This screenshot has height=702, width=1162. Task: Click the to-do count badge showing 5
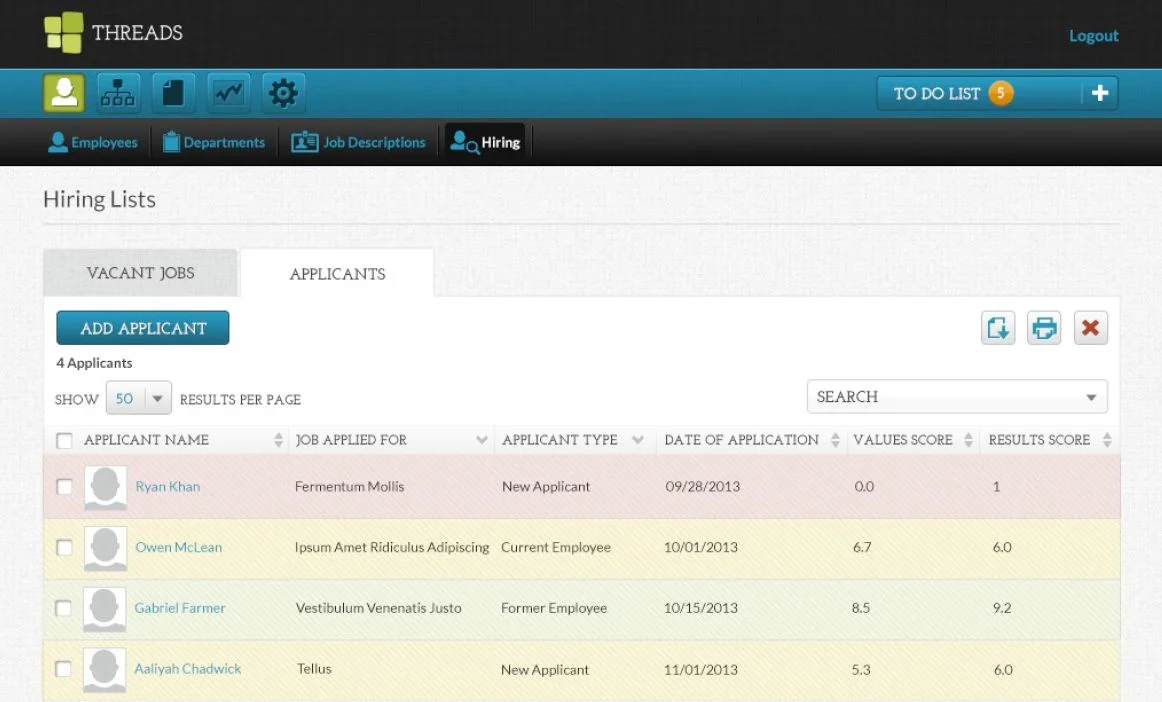pyautogui.click(x=1000, y=93)
